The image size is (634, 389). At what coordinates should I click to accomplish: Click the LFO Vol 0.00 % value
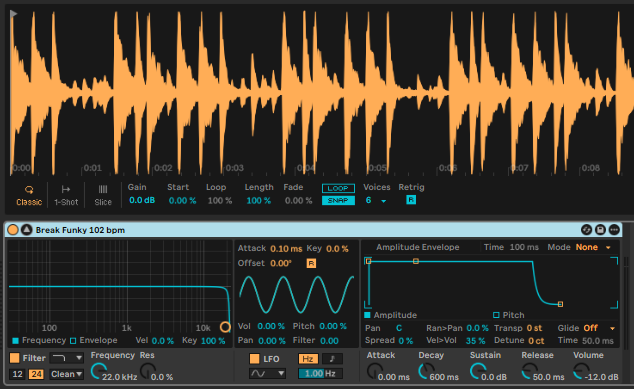coord(271,326)
